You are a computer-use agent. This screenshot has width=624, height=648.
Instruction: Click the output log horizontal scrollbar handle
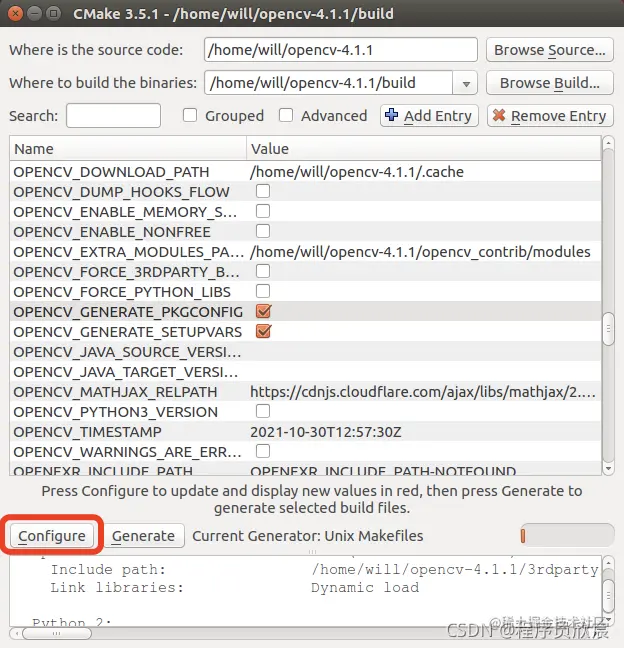tap(57, 633)
